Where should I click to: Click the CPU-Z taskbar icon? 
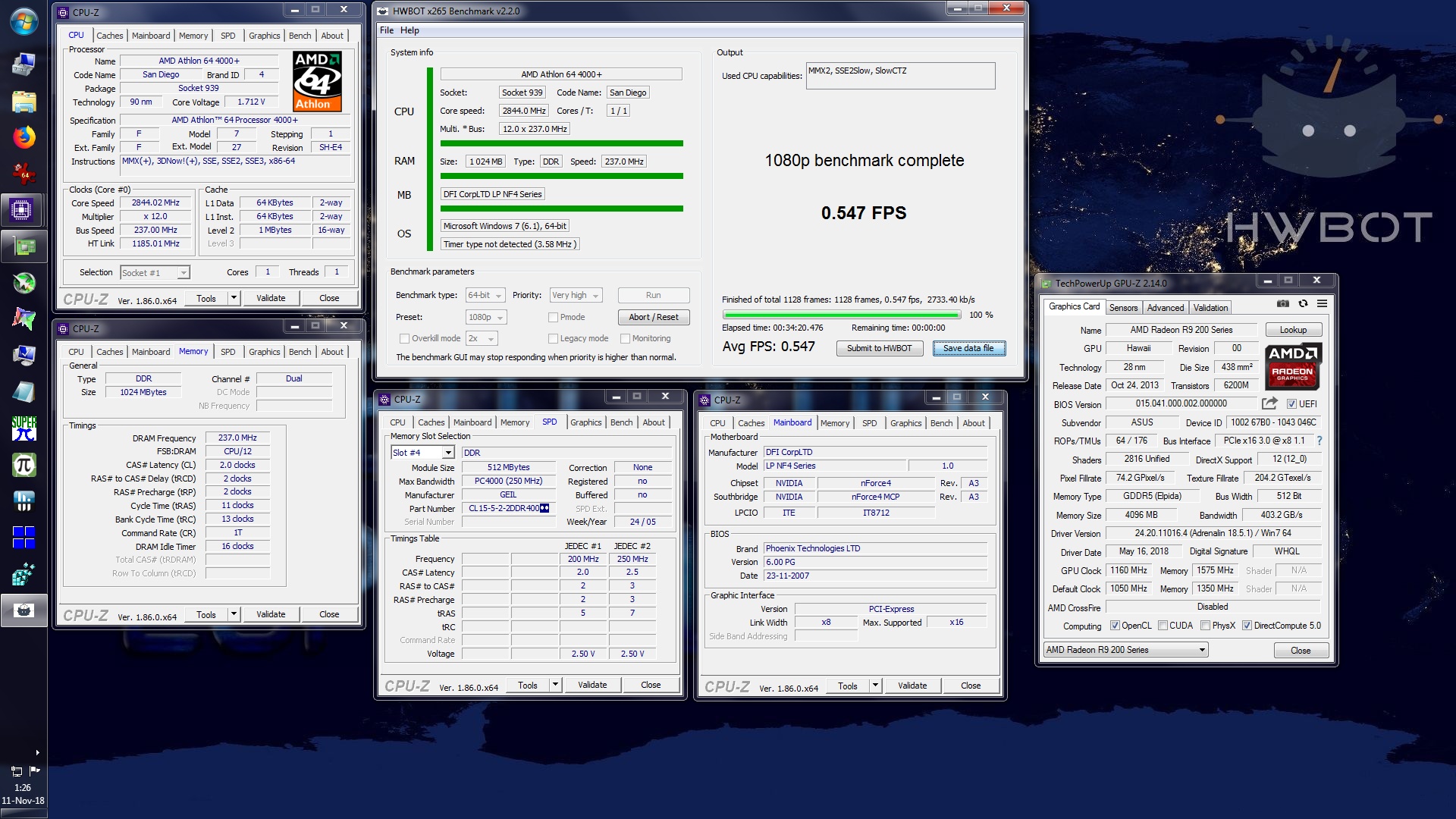point(22,209)
